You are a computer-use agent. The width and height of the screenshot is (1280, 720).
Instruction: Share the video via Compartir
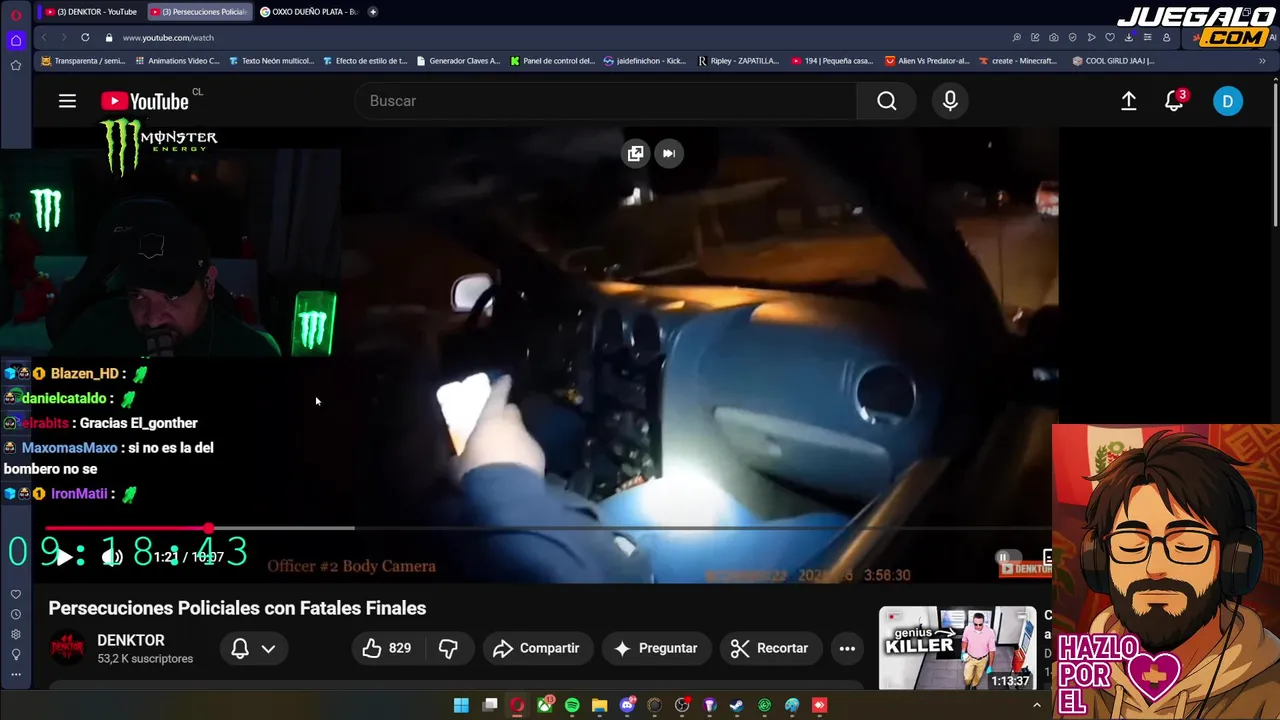tap(536, 648)
